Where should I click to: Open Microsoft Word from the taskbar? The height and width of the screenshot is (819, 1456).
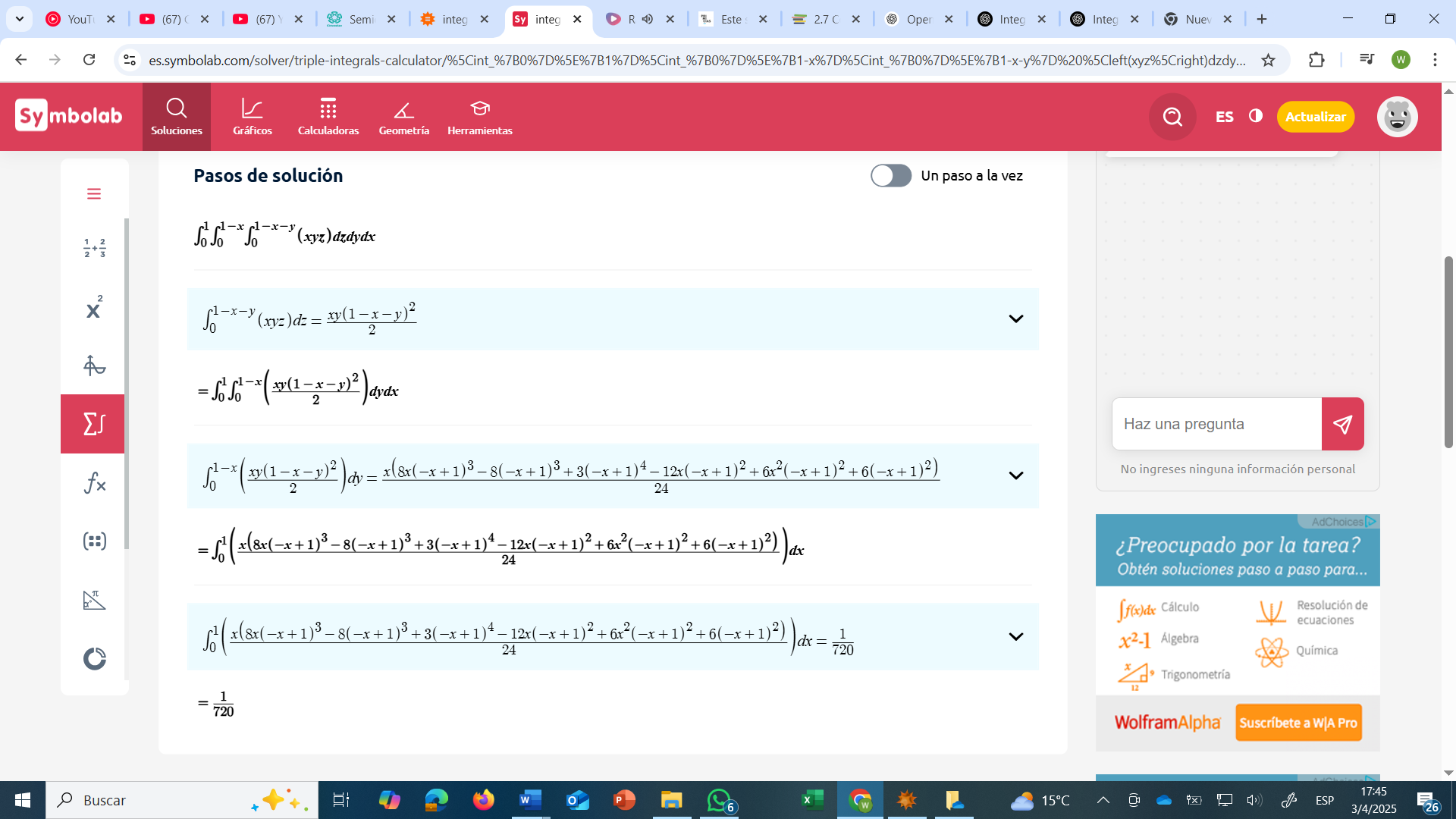[x=530, y=800]
